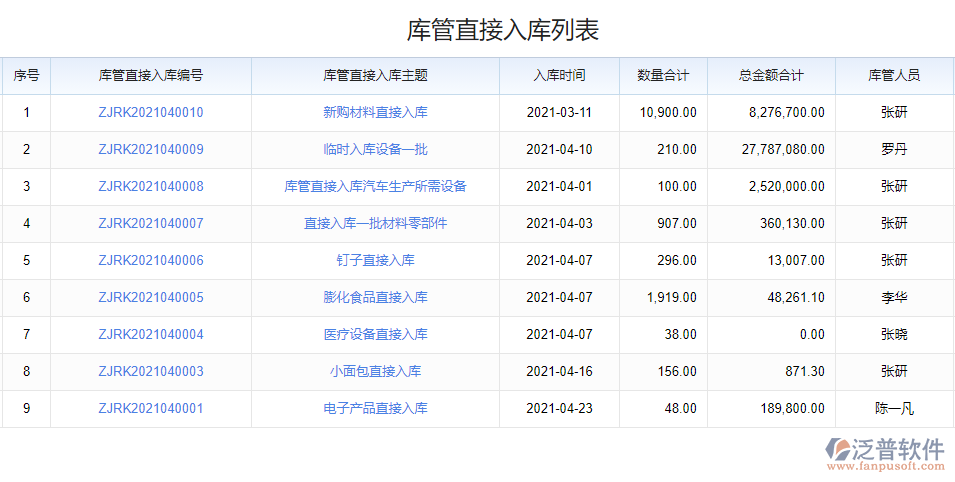This screenshot has height=482, width=955.
Task: Sort by 库管直接入库主题 column header
Action: [375, 76]
